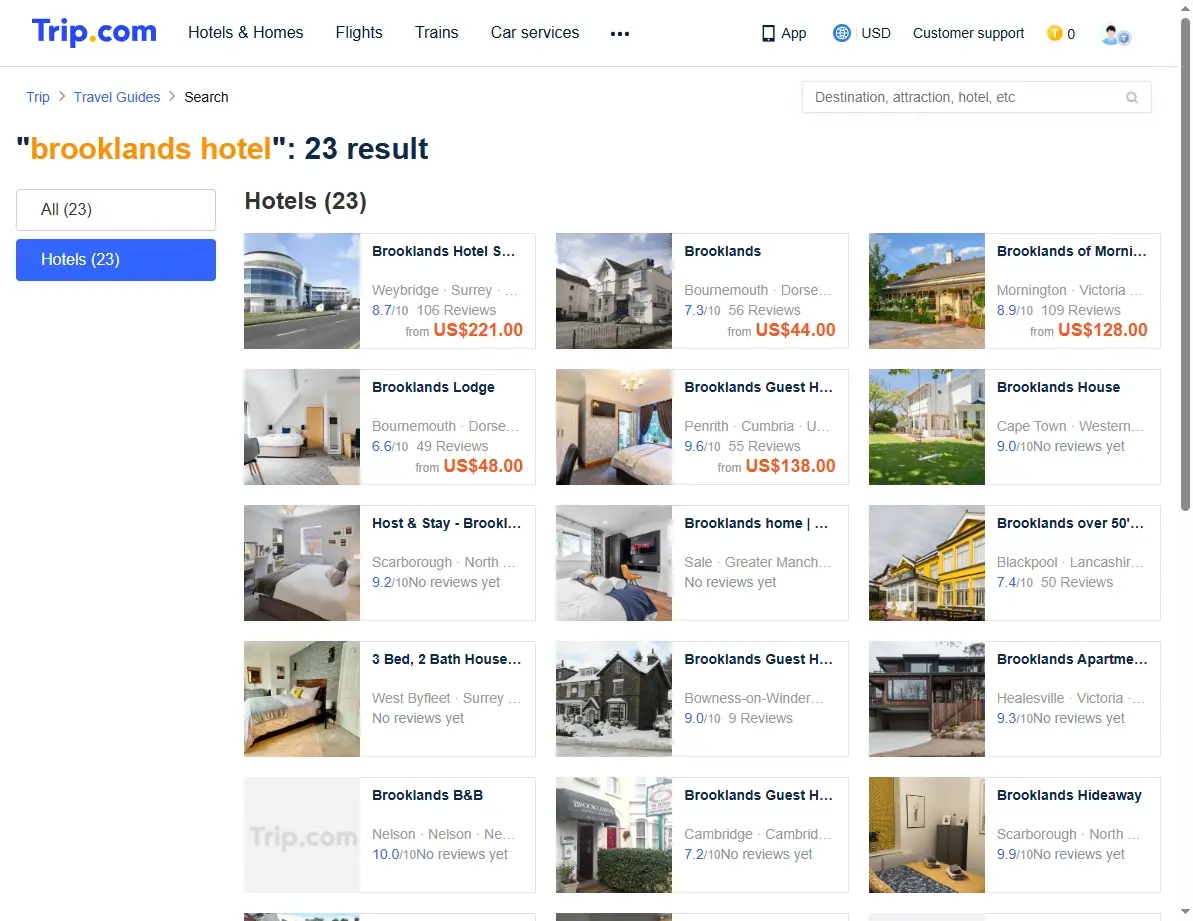Open 3 Bed, 2 Bath House photo

tap(301, 700)
